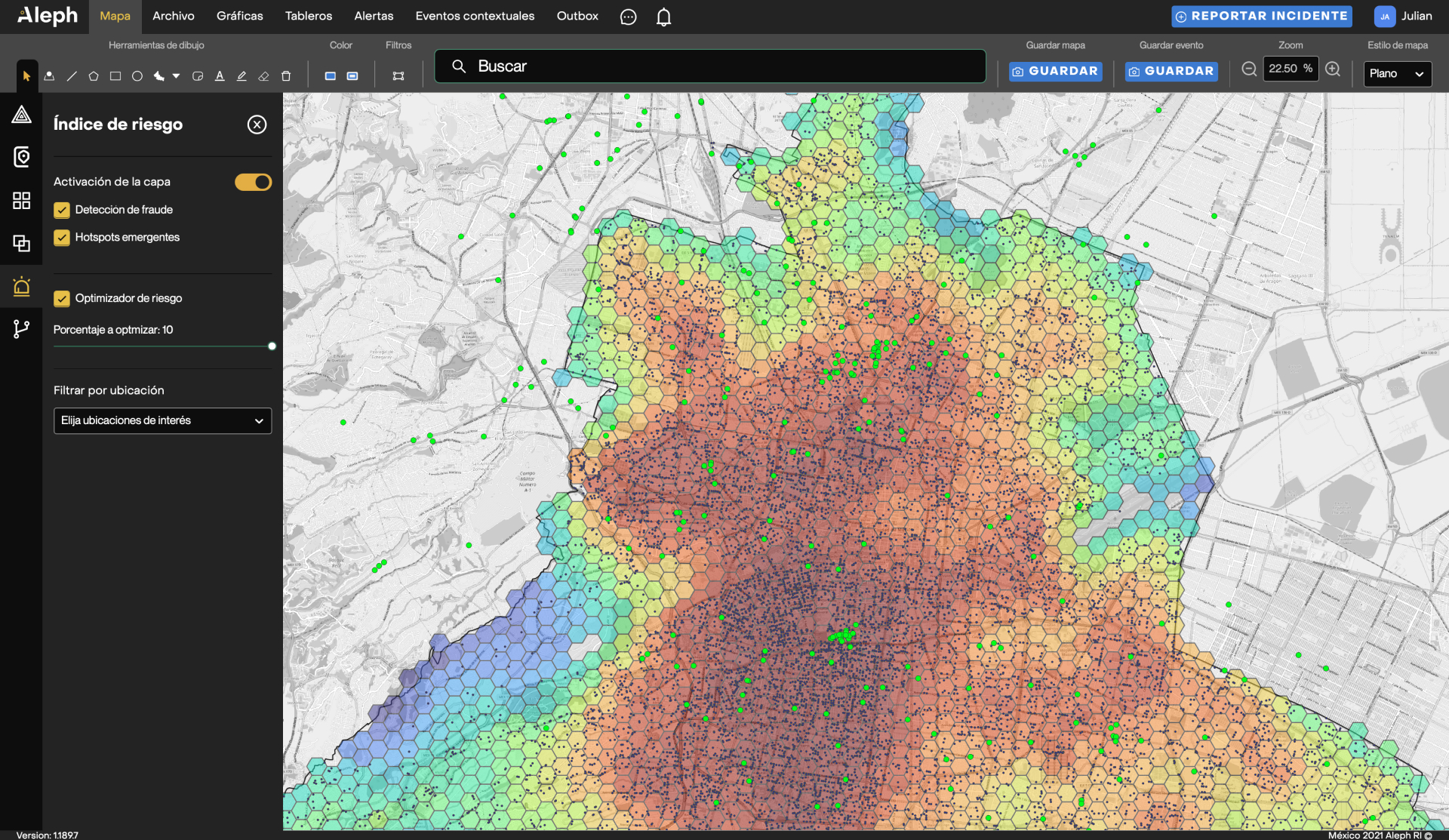1449x840 pixels.
Task: Click the Aleph logo
Action: point(47,16)
